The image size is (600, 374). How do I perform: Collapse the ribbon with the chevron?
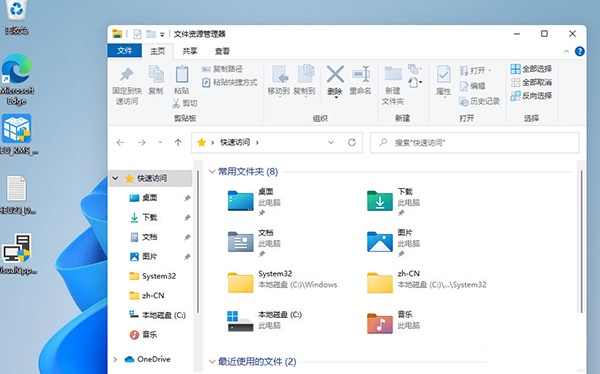click(566, 51)
